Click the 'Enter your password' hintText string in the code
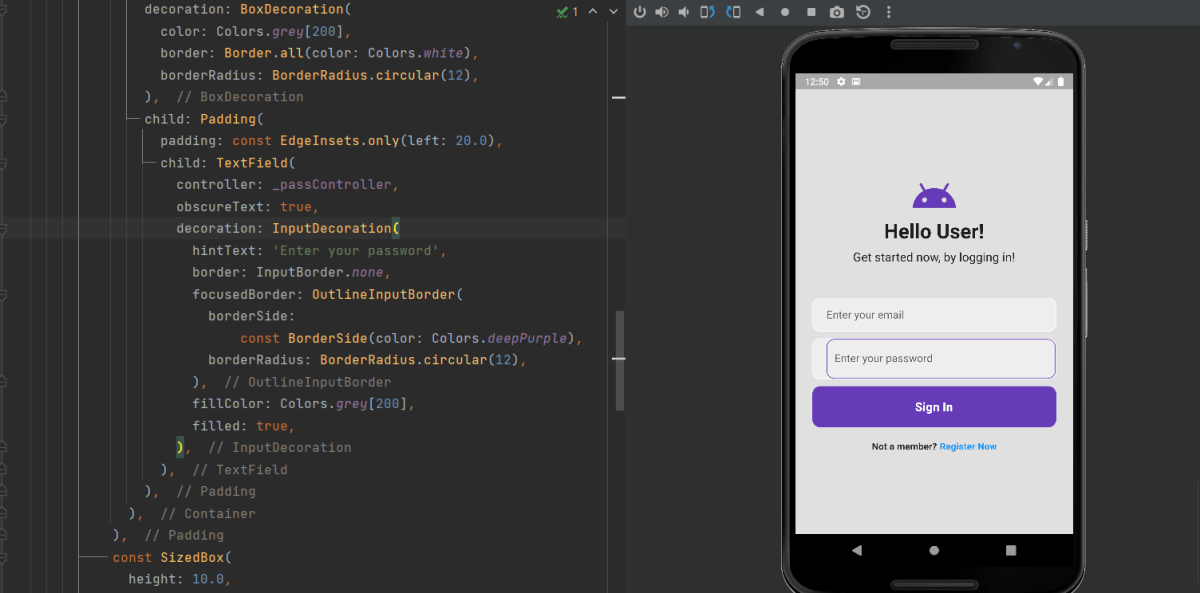The height and width of the screenshot is (593, 1200). tap(355, 251)
